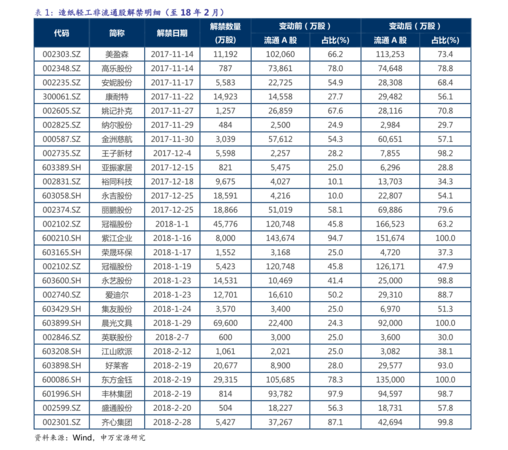The height and width of the screenshot is (450, 508).
Task: Click post-change shares value 166,523
Action: [390, 224]
